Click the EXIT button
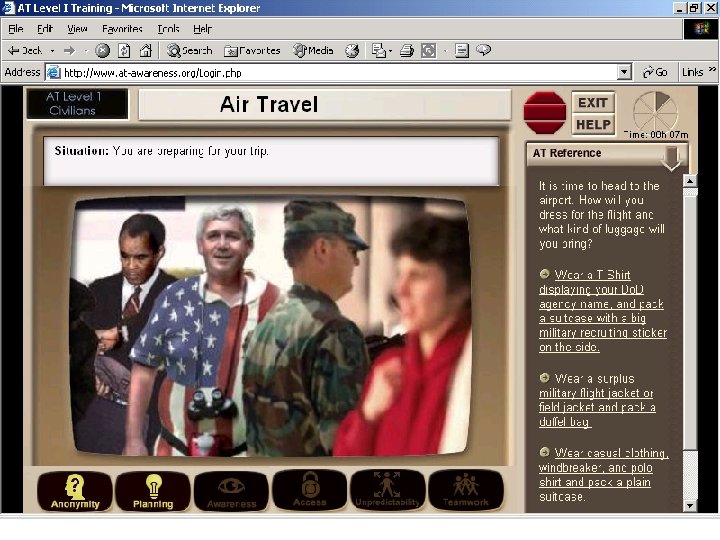 pyautogui.click(x=593, y=102)
